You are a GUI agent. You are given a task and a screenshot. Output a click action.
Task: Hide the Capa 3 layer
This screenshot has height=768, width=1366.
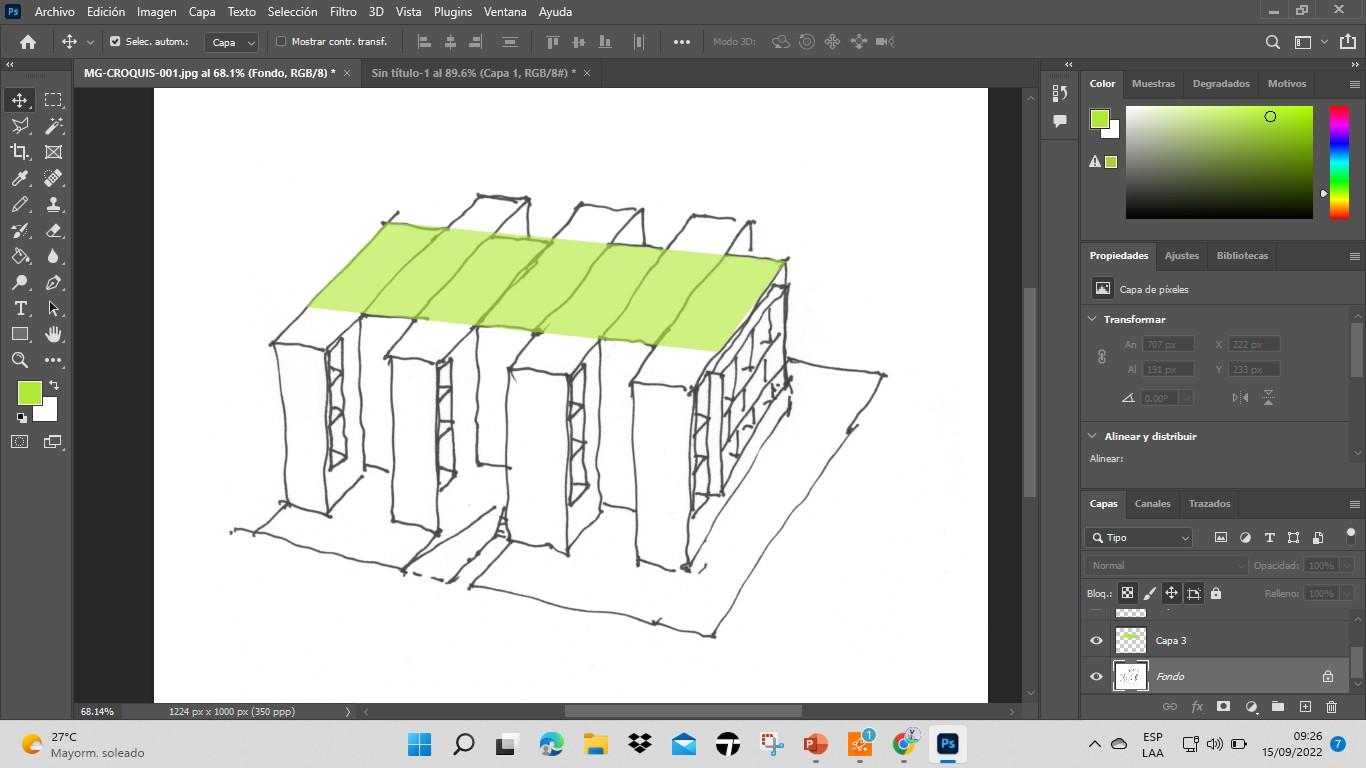pos(1096,641)
